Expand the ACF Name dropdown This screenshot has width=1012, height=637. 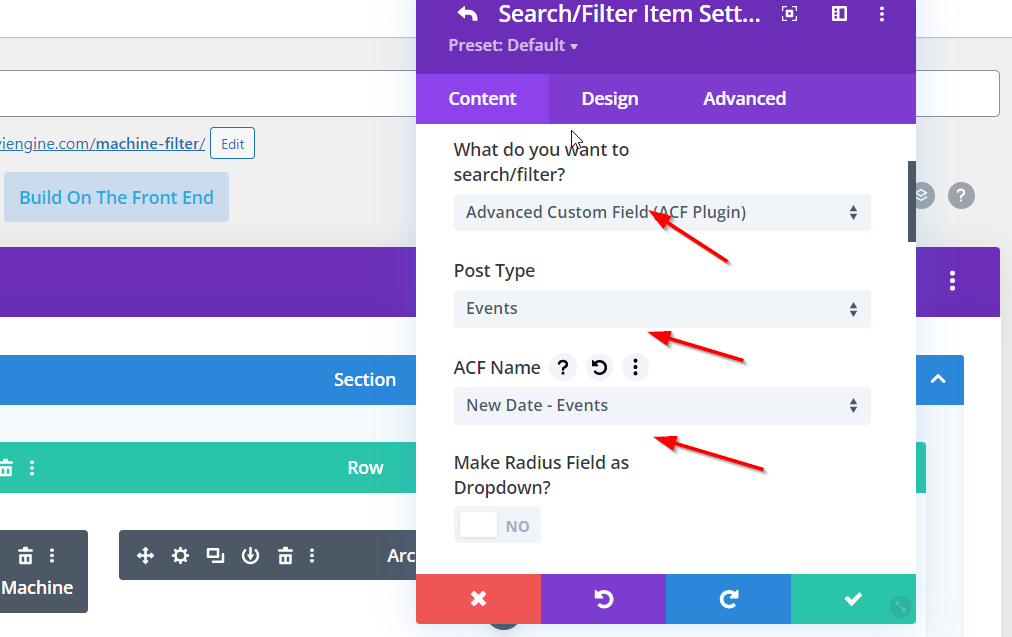(661, 406)
